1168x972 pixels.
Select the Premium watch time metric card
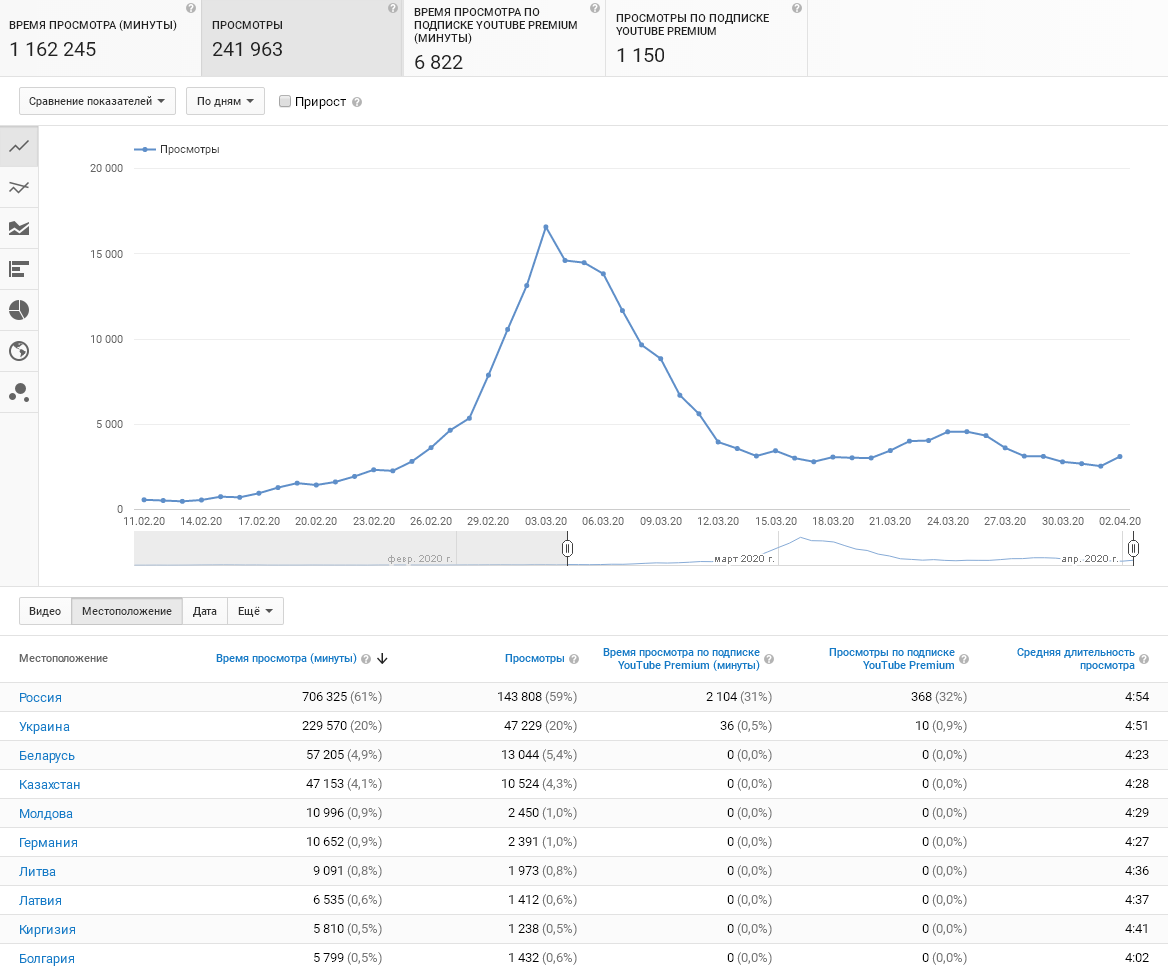504,38
